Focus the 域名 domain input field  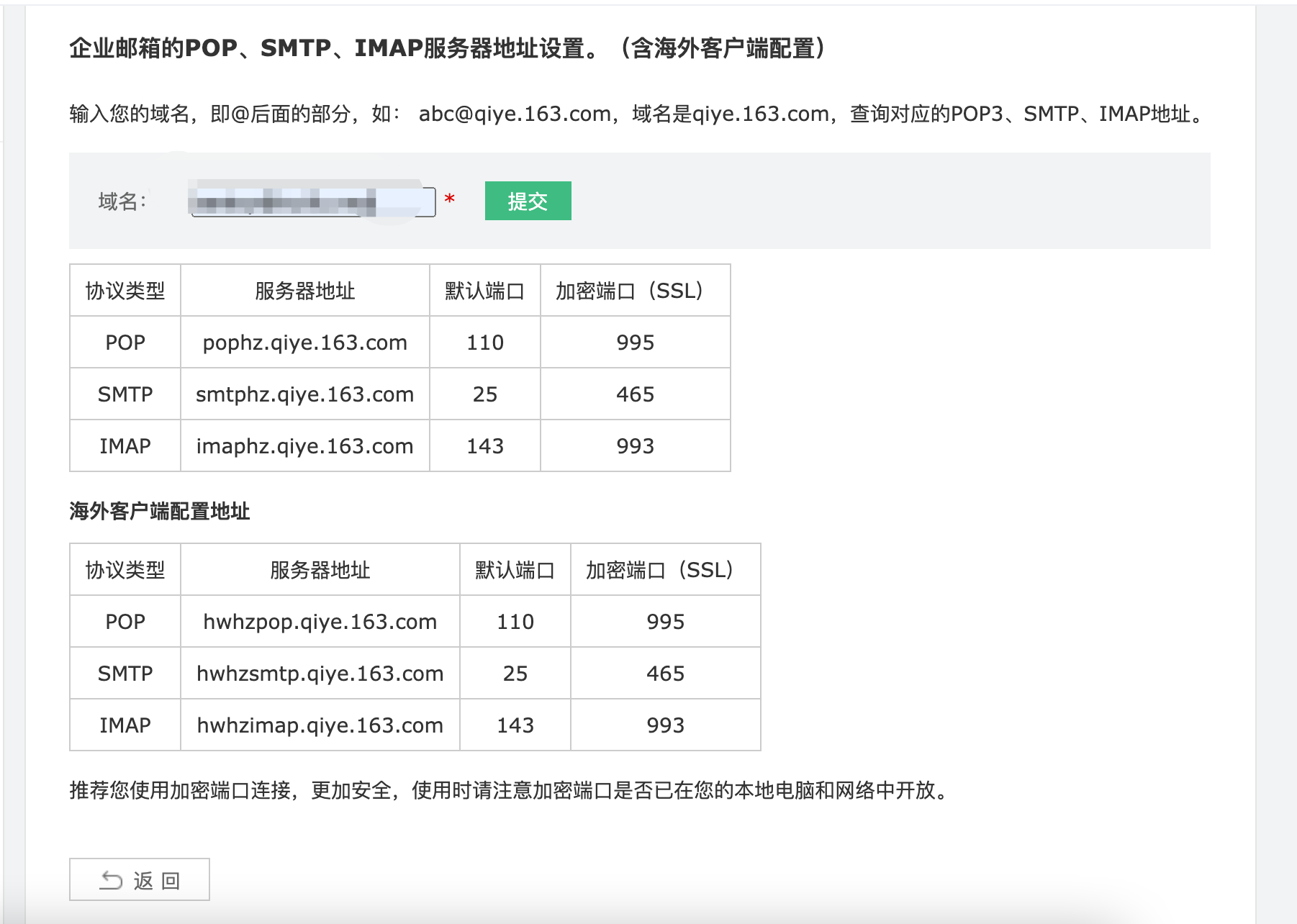[x=313, y=201]
